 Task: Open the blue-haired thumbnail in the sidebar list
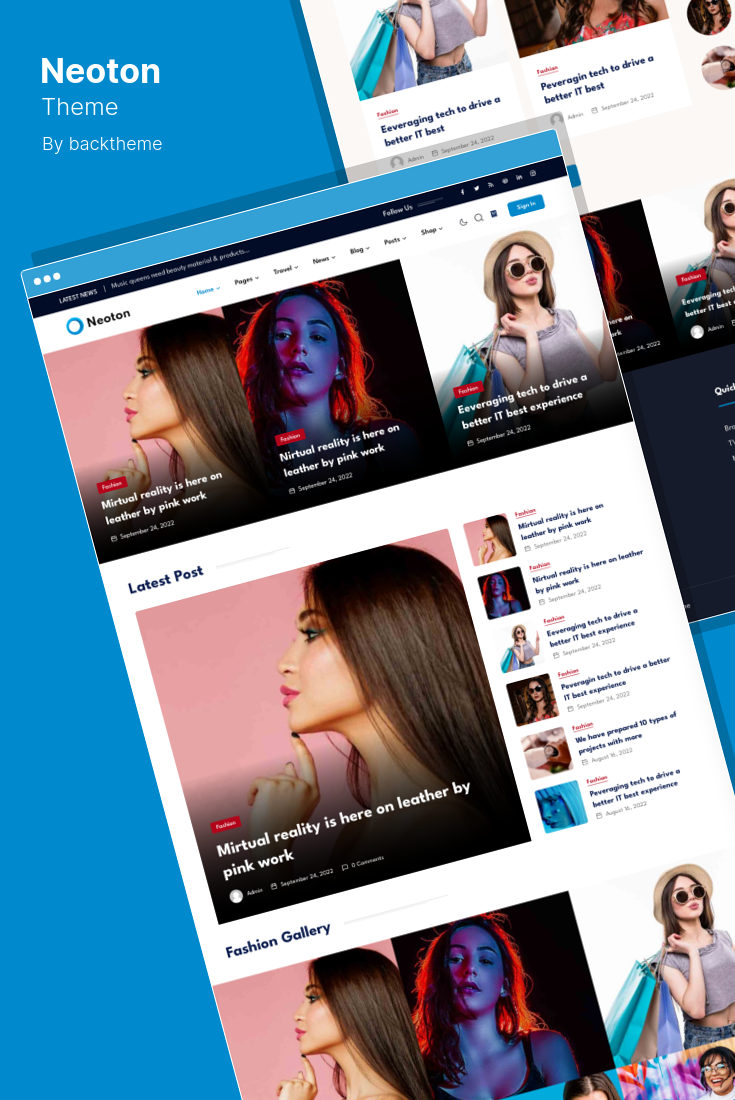(561, 807)
